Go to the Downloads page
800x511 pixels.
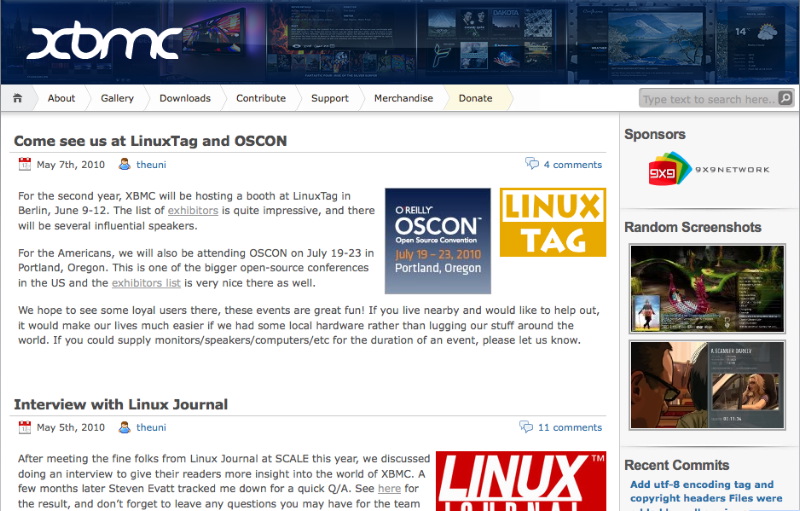[185, 98]
